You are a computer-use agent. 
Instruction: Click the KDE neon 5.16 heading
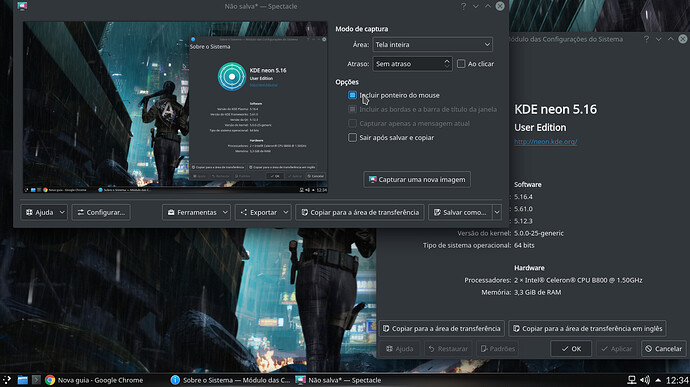(555, 109)
